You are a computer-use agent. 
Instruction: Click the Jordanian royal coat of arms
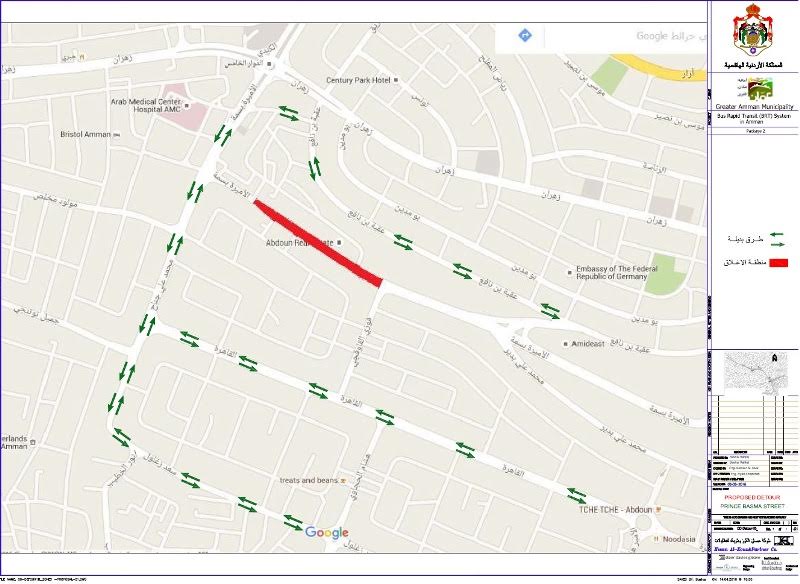click(753, 31)
